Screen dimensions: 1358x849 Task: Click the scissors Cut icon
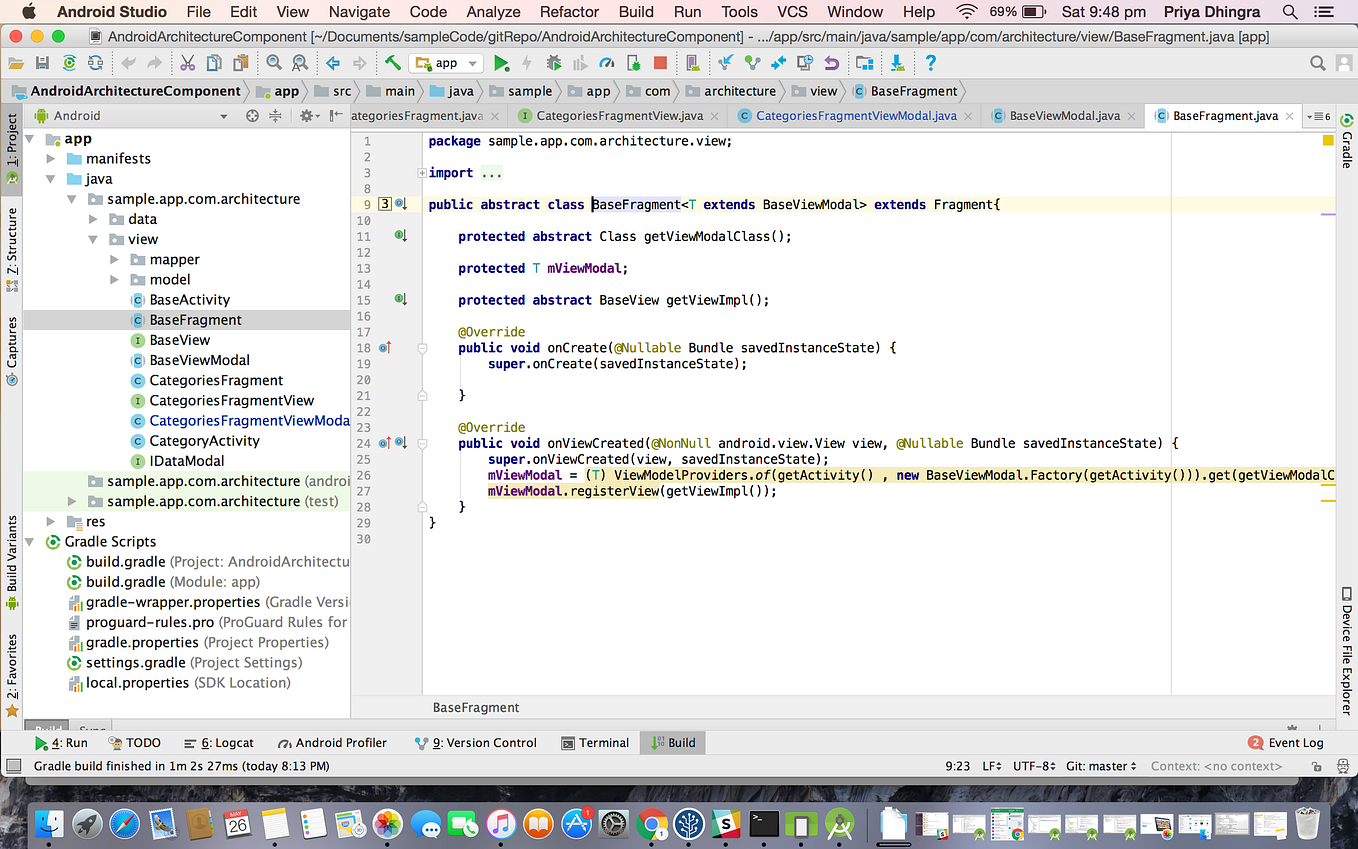[187, 63]
